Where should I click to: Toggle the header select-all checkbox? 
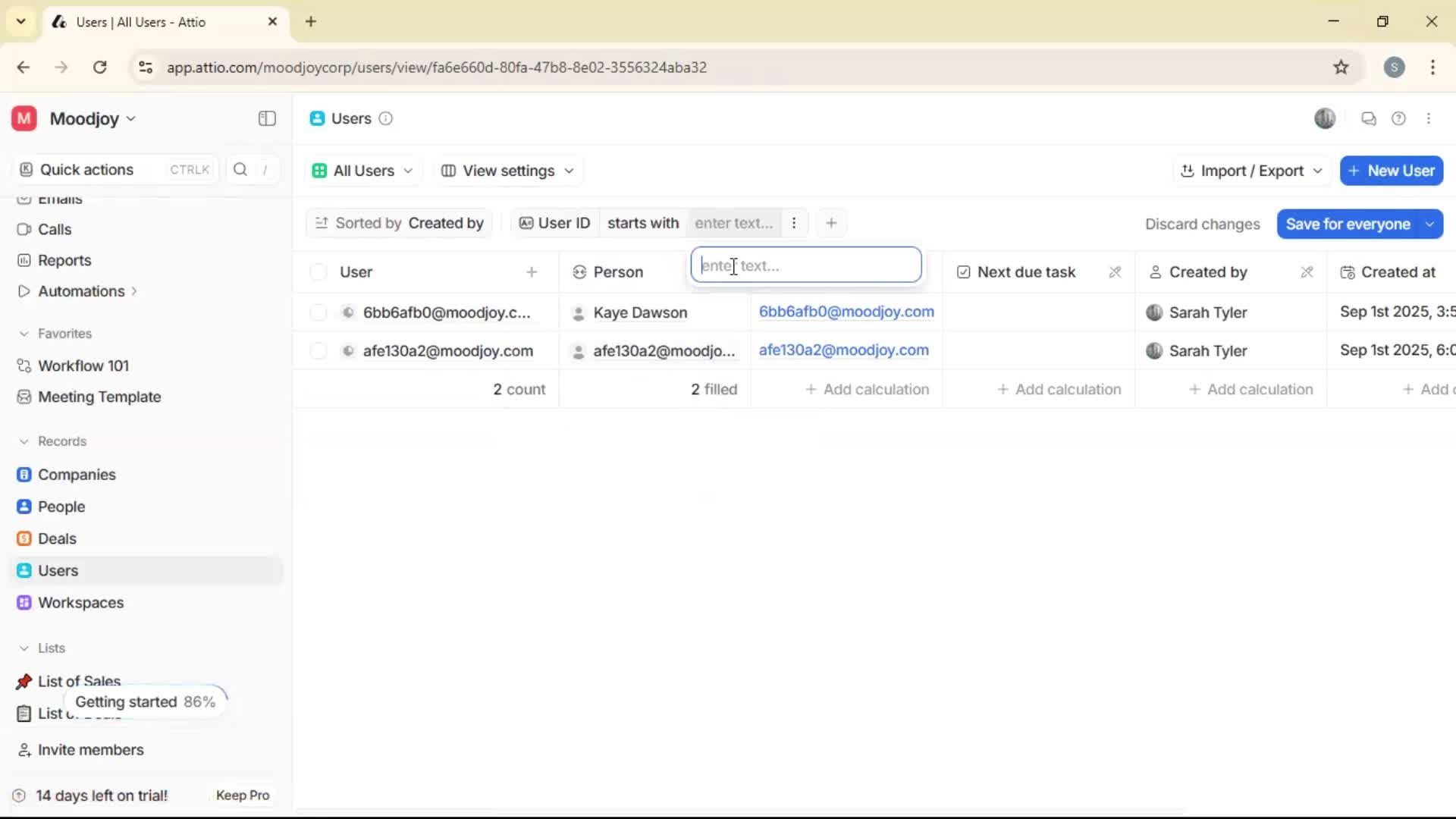(x=318, y=271)
